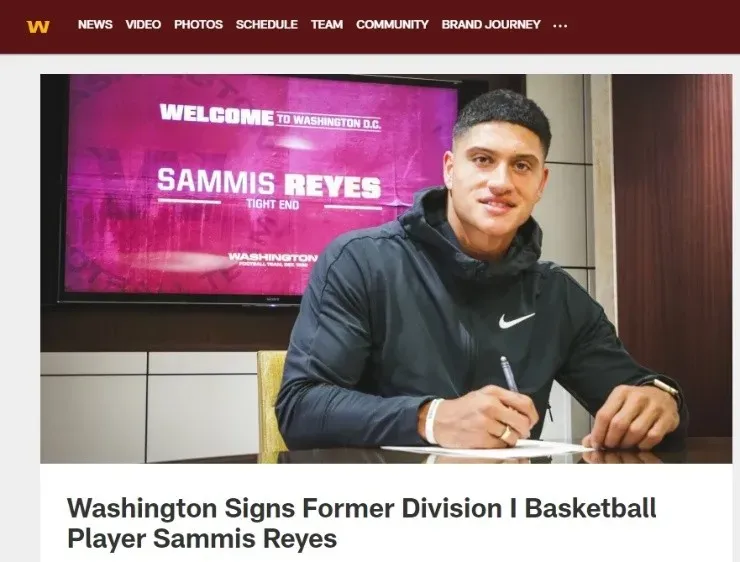Expand the more options ellipsis menu
Viewport: 740px width, 562px height.
click(560, 26)
